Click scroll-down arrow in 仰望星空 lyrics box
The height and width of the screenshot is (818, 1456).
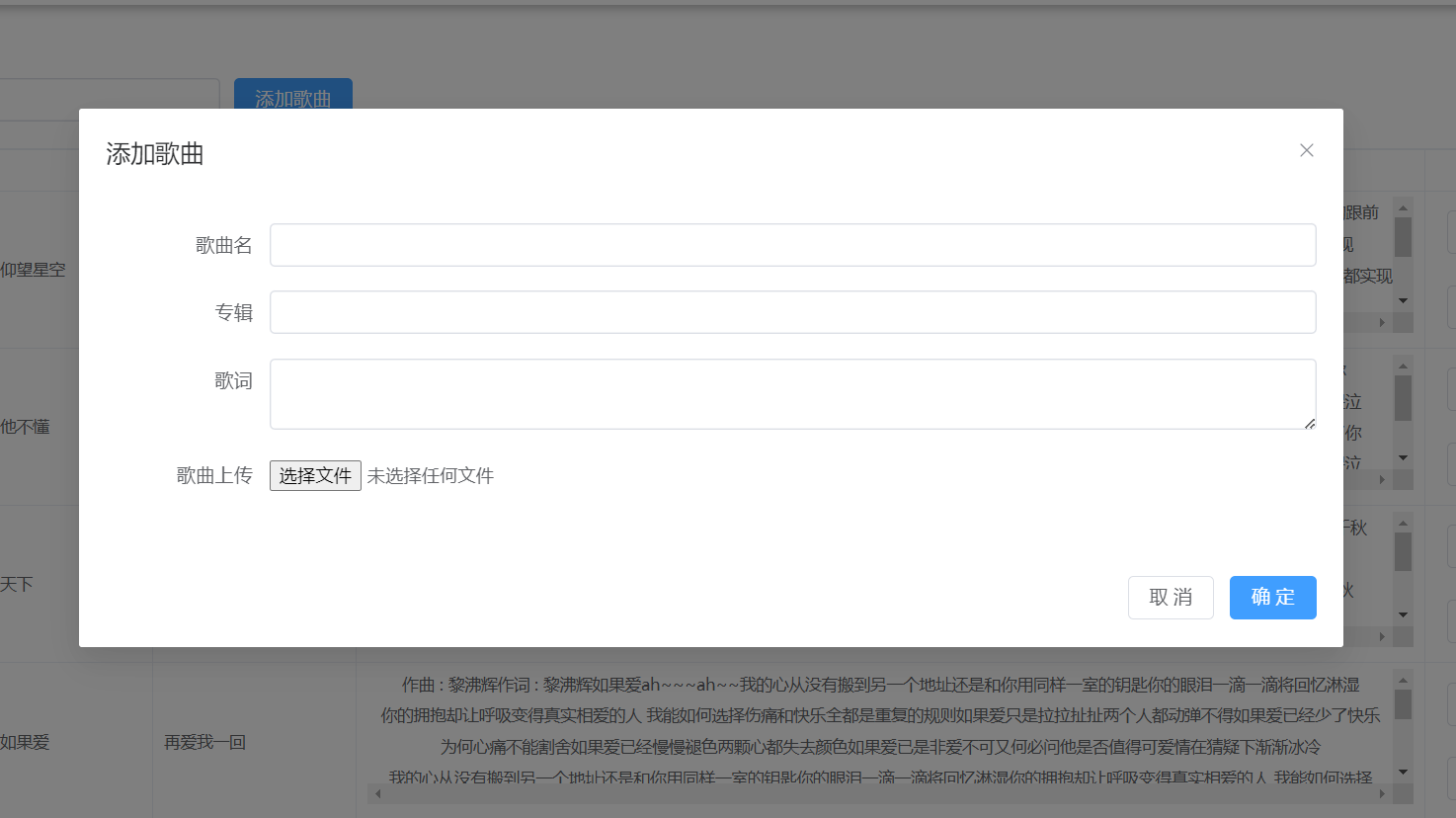(x=1403, y=301)
